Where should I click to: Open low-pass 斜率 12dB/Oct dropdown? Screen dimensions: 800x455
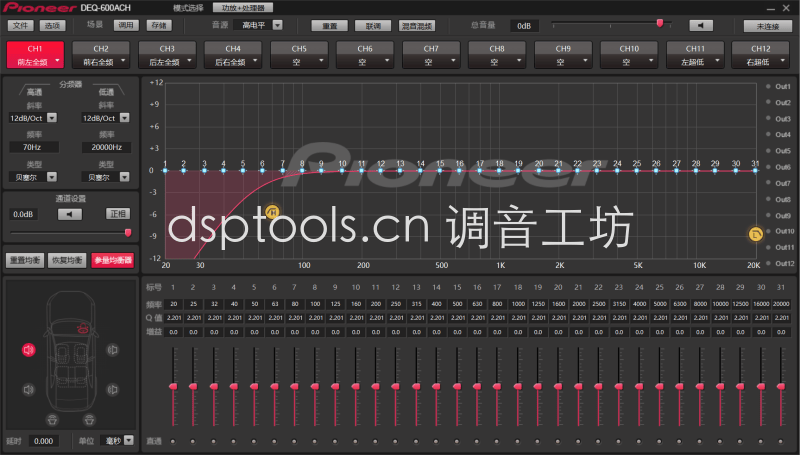(x=124, y=118)
